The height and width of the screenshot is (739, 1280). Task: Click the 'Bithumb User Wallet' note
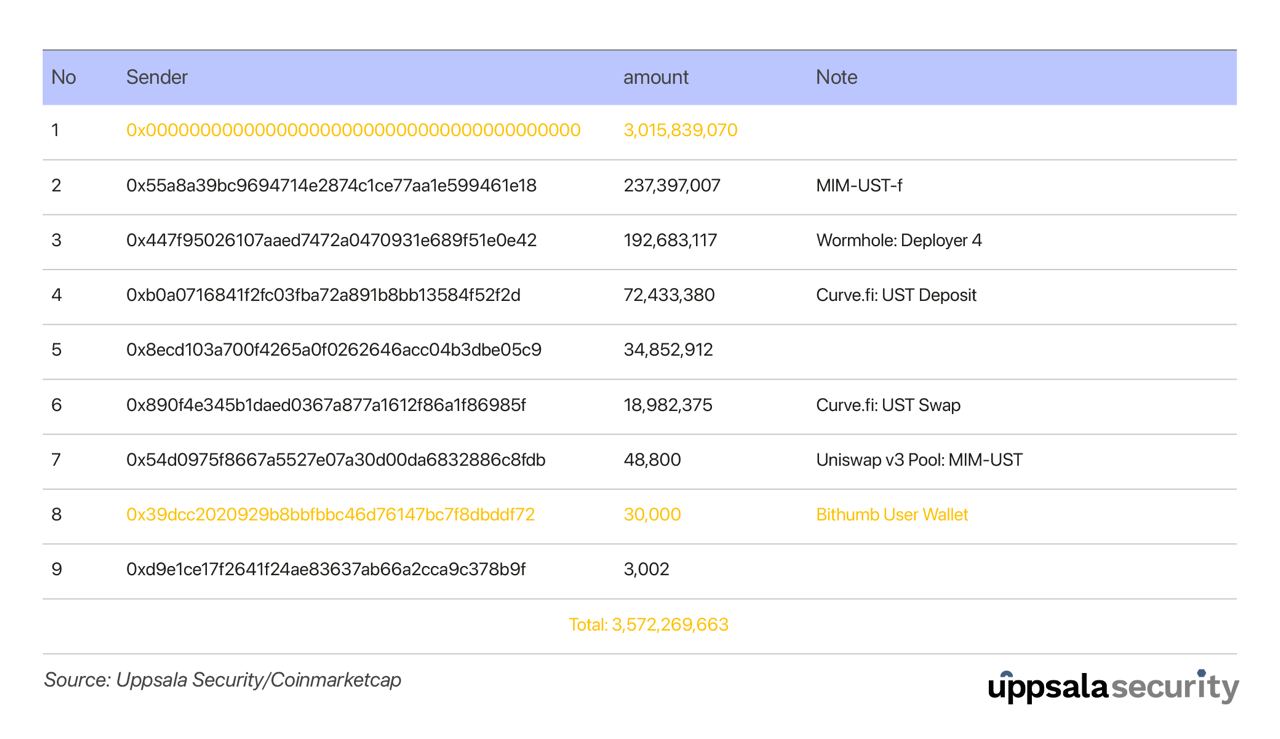892,514
